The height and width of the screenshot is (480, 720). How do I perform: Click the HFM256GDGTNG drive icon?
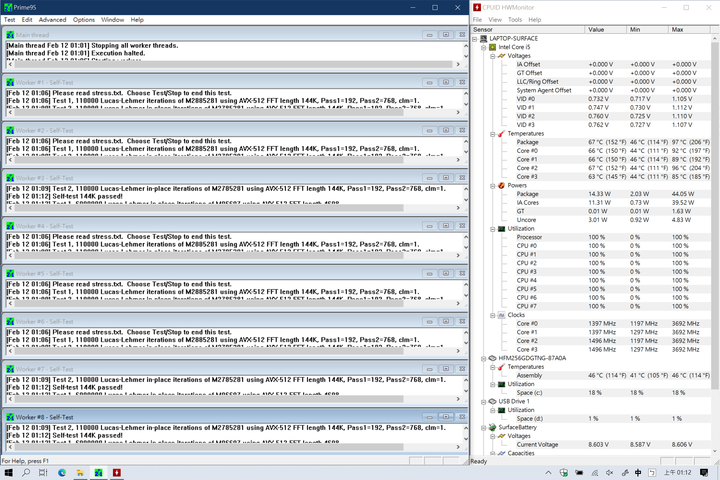[492, 358]
